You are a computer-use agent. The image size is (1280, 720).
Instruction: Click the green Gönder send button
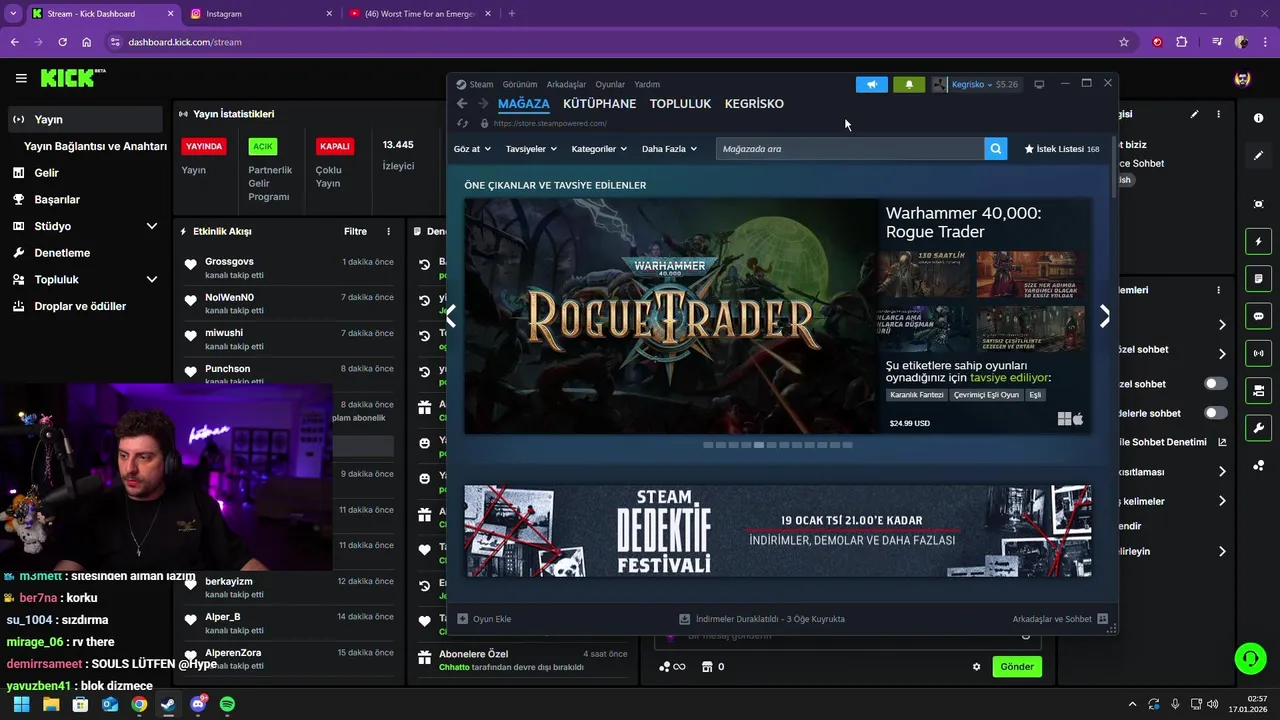(1017, 667)
